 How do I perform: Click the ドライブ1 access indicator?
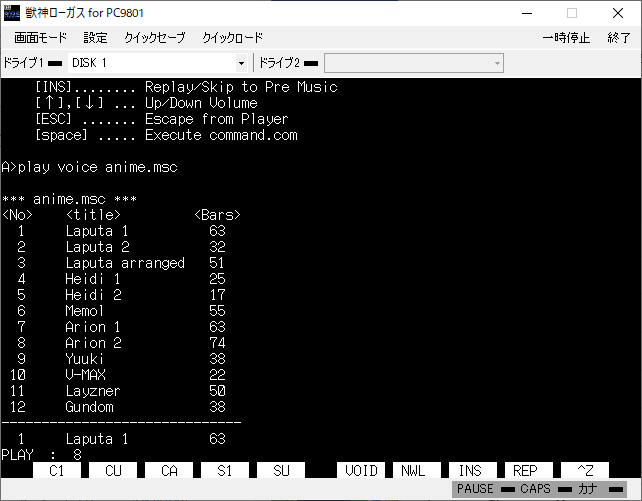55,63
